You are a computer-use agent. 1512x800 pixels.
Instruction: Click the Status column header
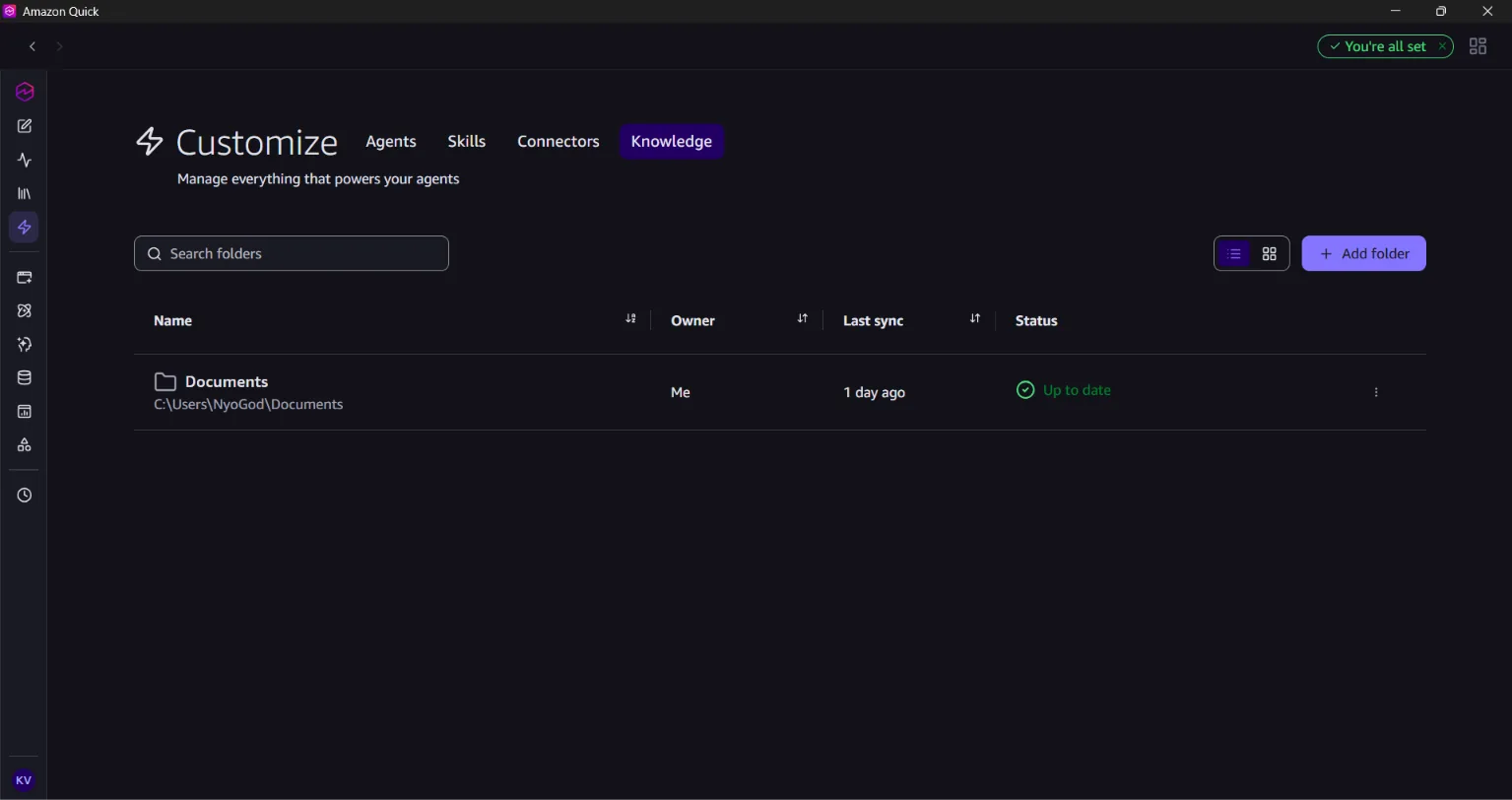click(x=1036, y=320)
